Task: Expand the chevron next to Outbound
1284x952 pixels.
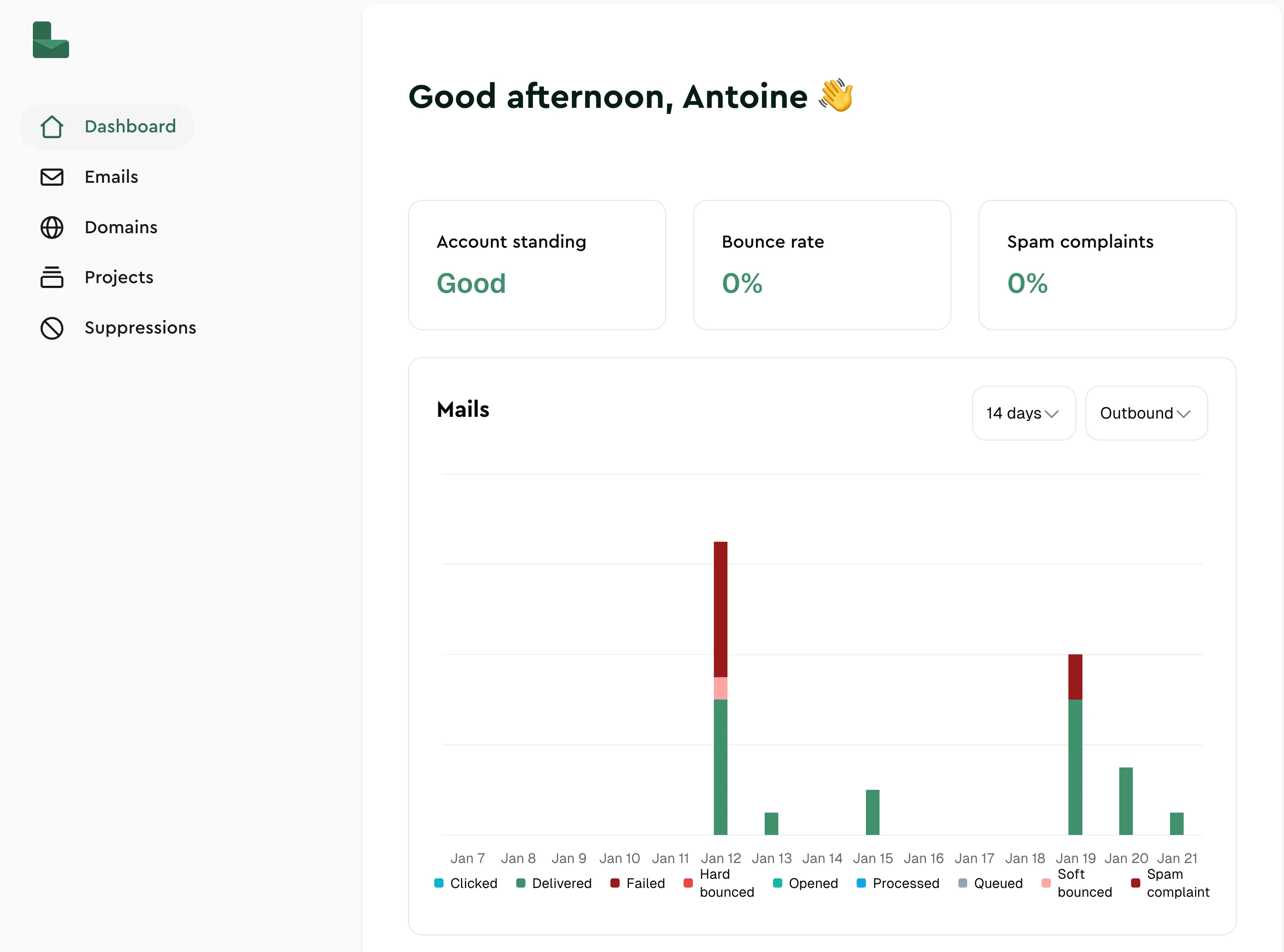Action: tap(1185, 414)
